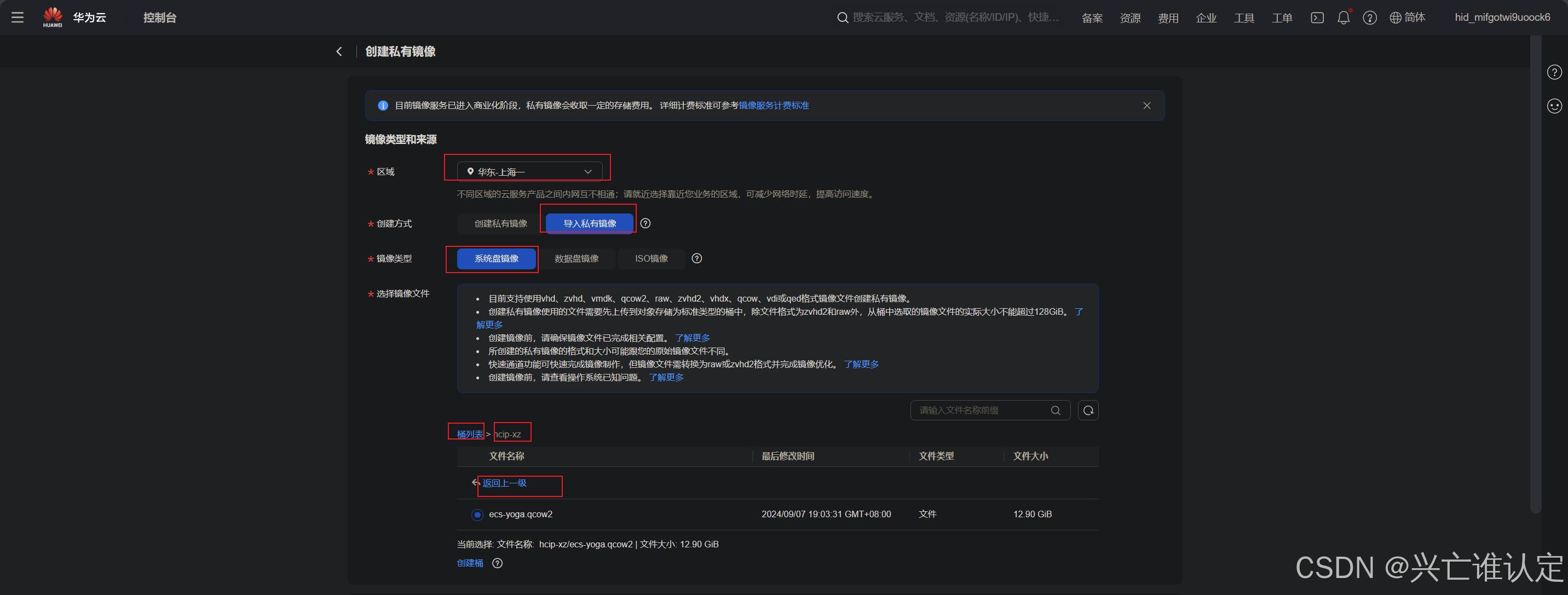Click 返回上一级 link
The image size is (1568, 595).
[x=504, y=483]
